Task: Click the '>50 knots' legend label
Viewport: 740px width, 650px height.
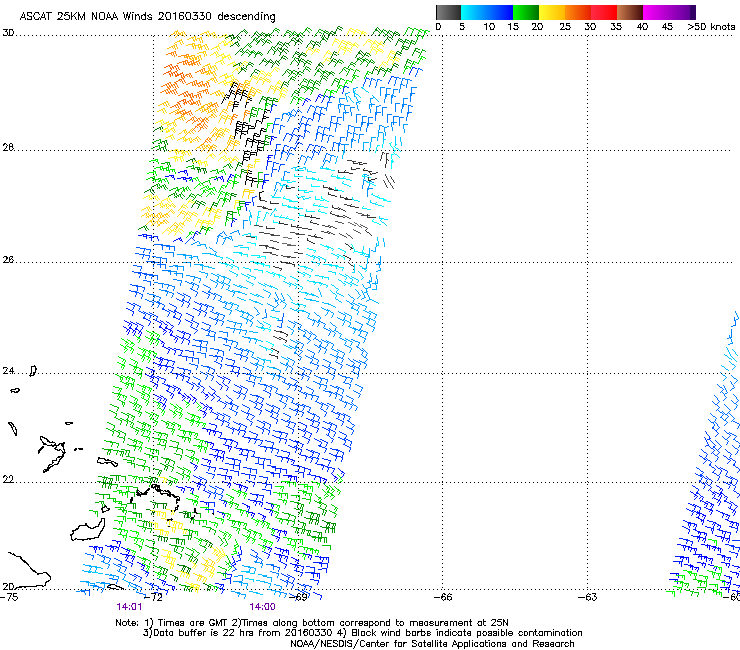Action: 711,27
